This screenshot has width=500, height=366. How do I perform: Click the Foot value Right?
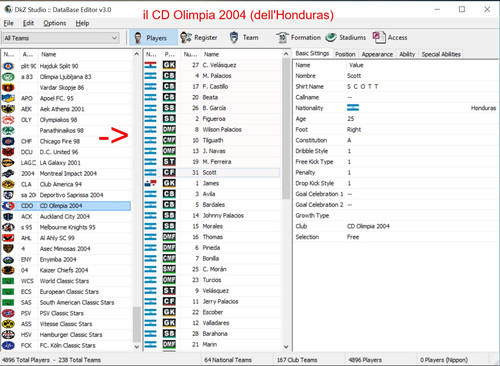(x=354, y=129)
